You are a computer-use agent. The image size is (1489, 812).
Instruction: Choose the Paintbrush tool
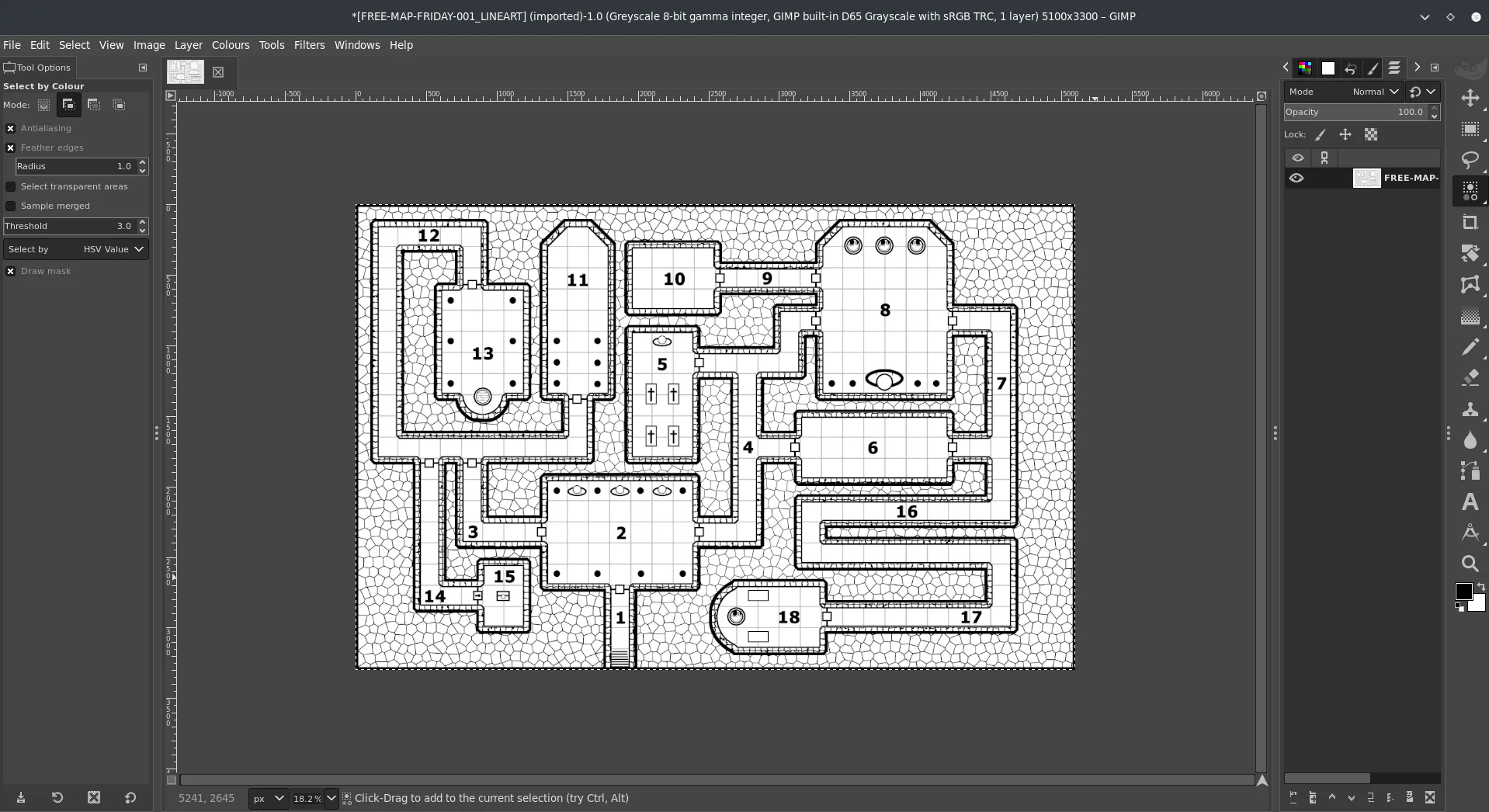(1470, 347)
